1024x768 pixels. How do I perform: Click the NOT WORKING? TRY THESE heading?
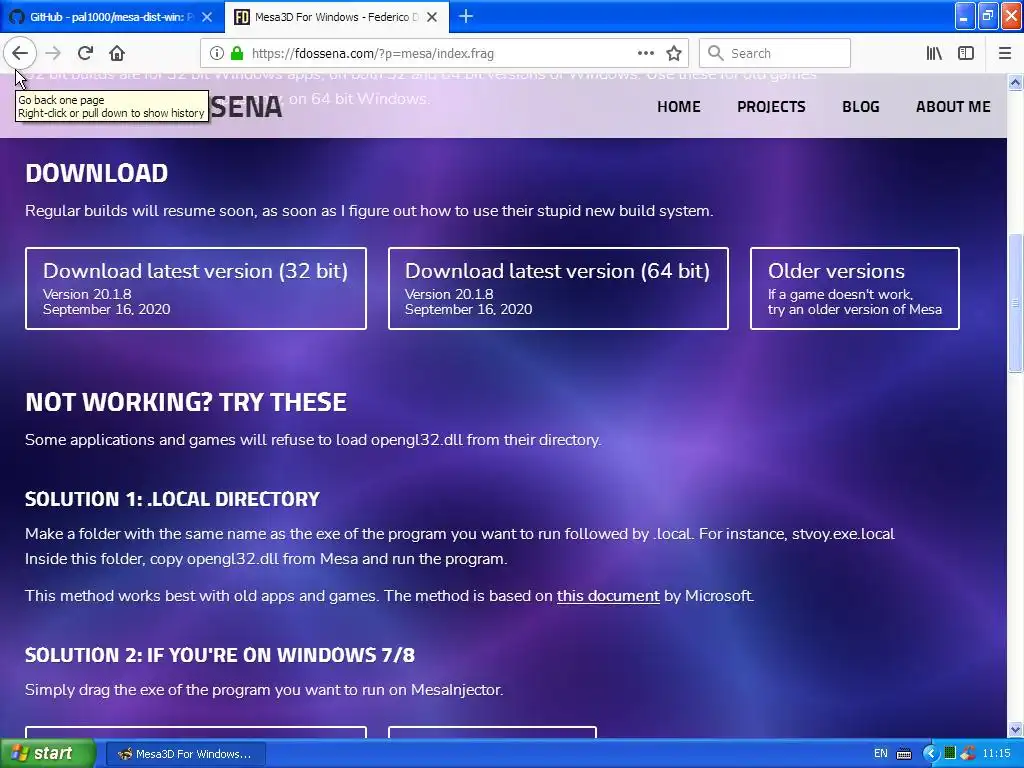click(x=186, y=402)
